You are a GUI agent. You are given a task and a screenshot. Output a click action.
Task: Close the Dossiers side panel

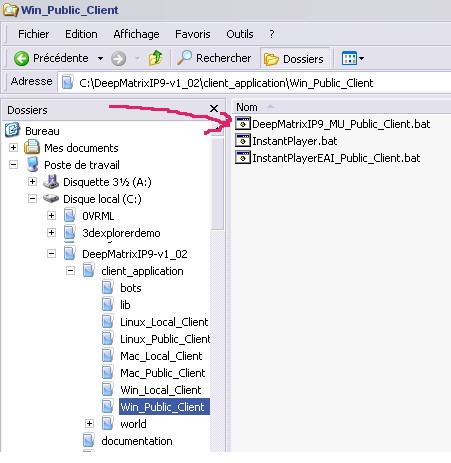pyautogui.click(x=214, y=109)
